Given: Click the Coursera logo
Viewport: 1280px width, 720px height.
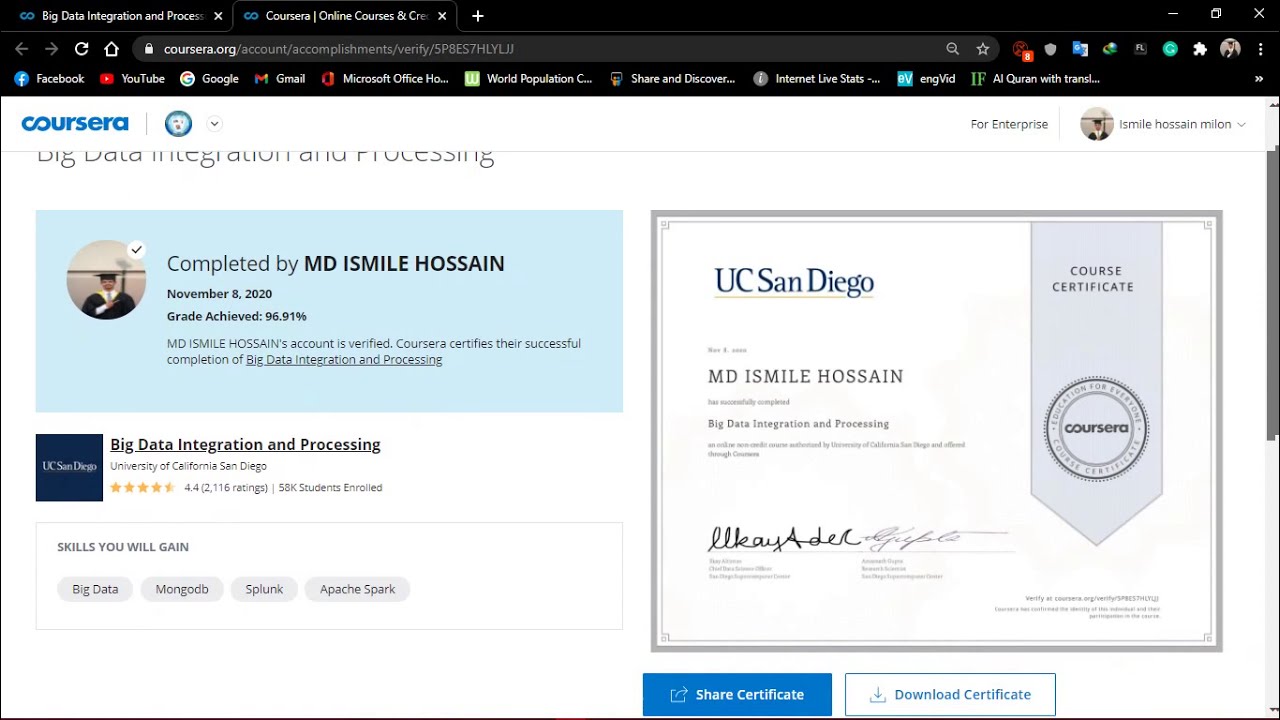Looking at the screenshot, I should 75,124.
